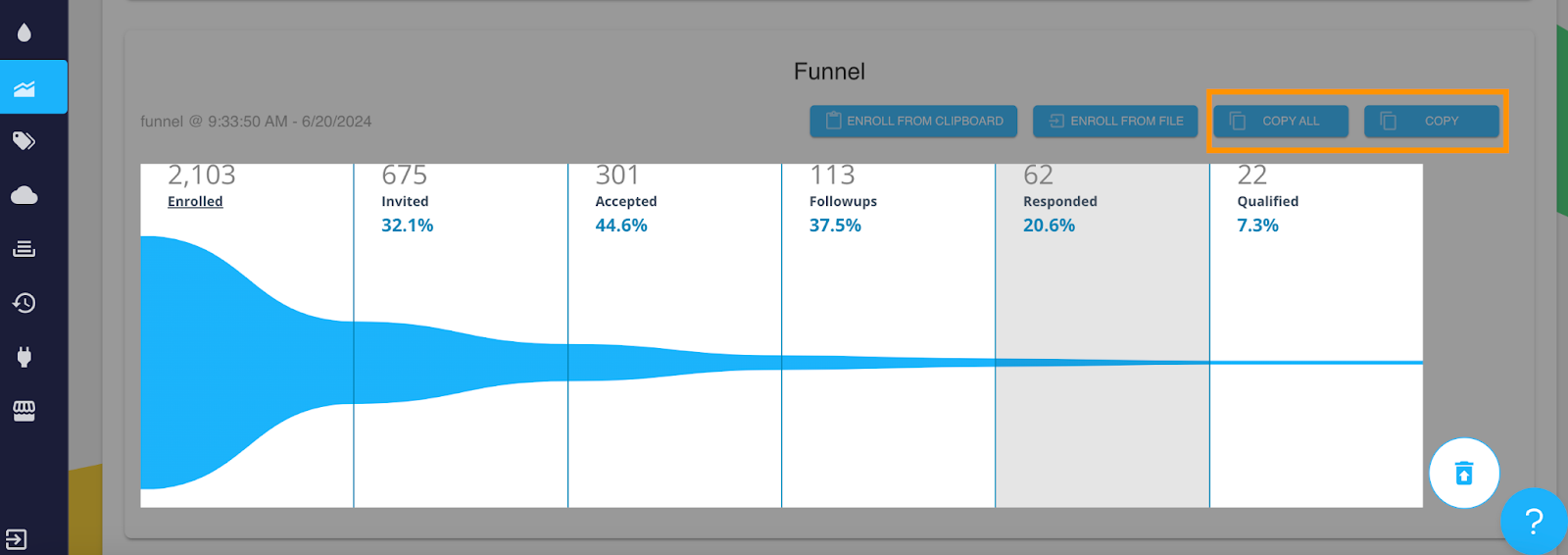1568x555 pixels.
Task: Click the Copy button
Action: pos(1432,121)
